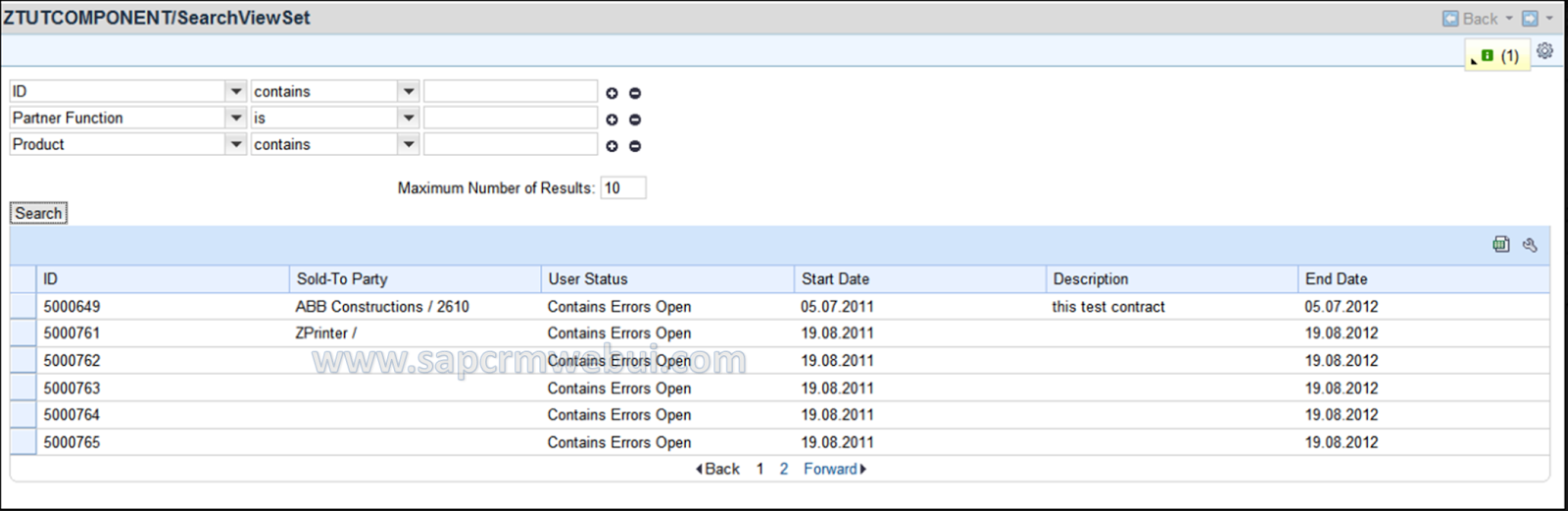Go to results page 1

pyautogui.click(x=759, y=469)
